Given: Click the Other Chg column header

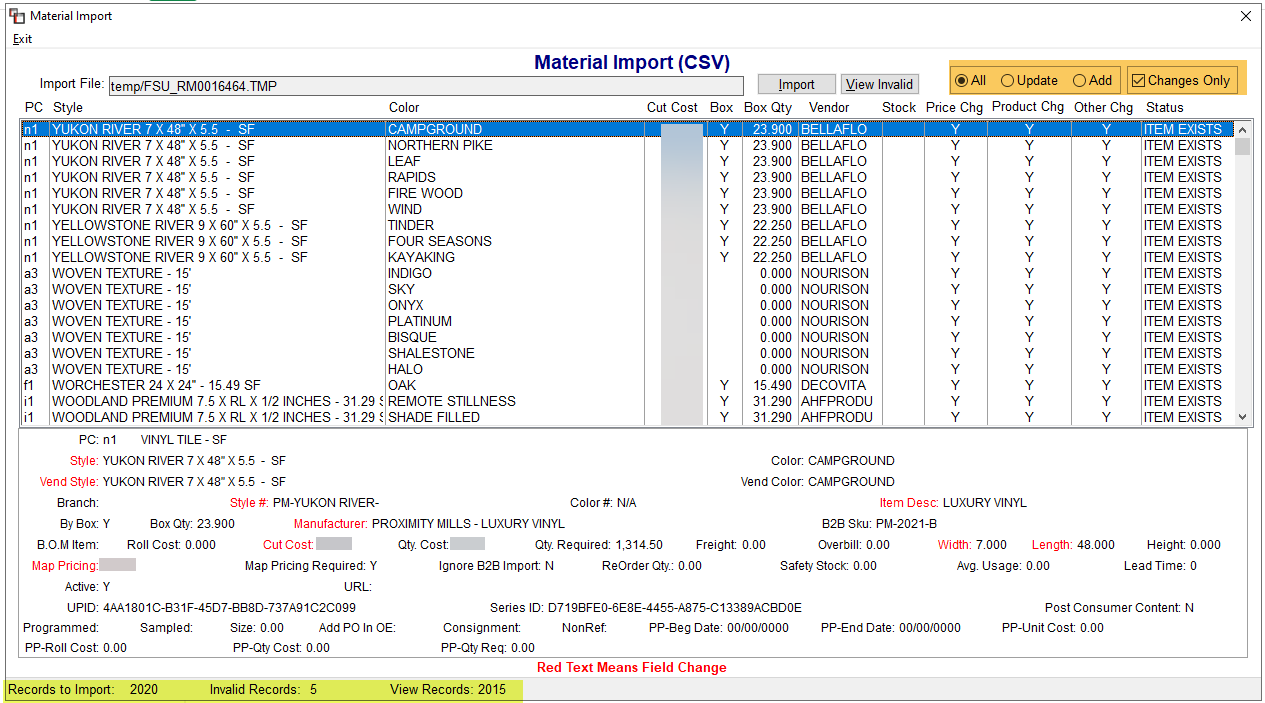Looking at the screenshot, I should click(x=1104, y=107).
